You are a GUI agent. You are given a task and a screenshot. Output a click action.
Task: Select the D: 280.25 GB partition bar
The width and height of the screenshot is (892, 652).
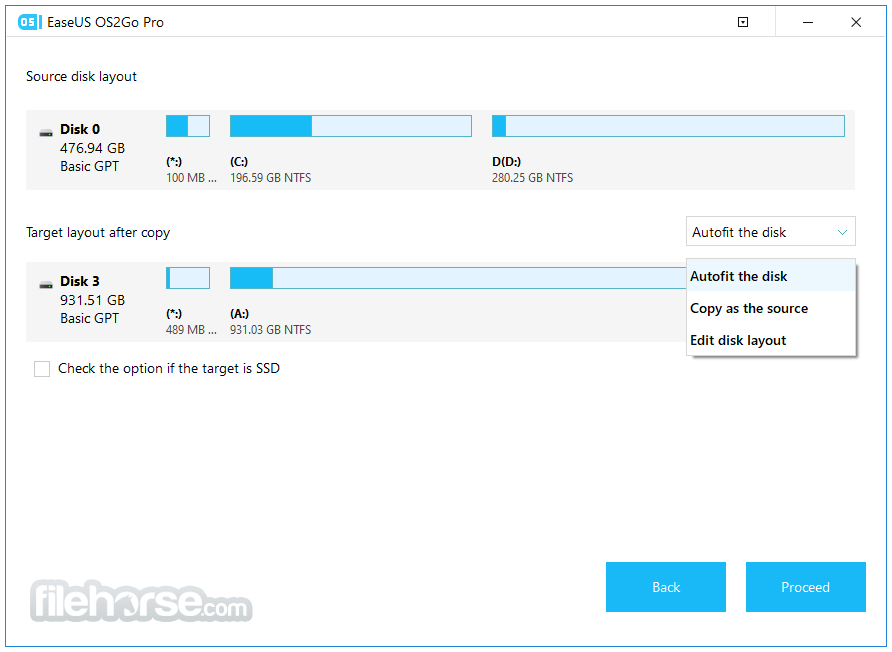(668, 126)
